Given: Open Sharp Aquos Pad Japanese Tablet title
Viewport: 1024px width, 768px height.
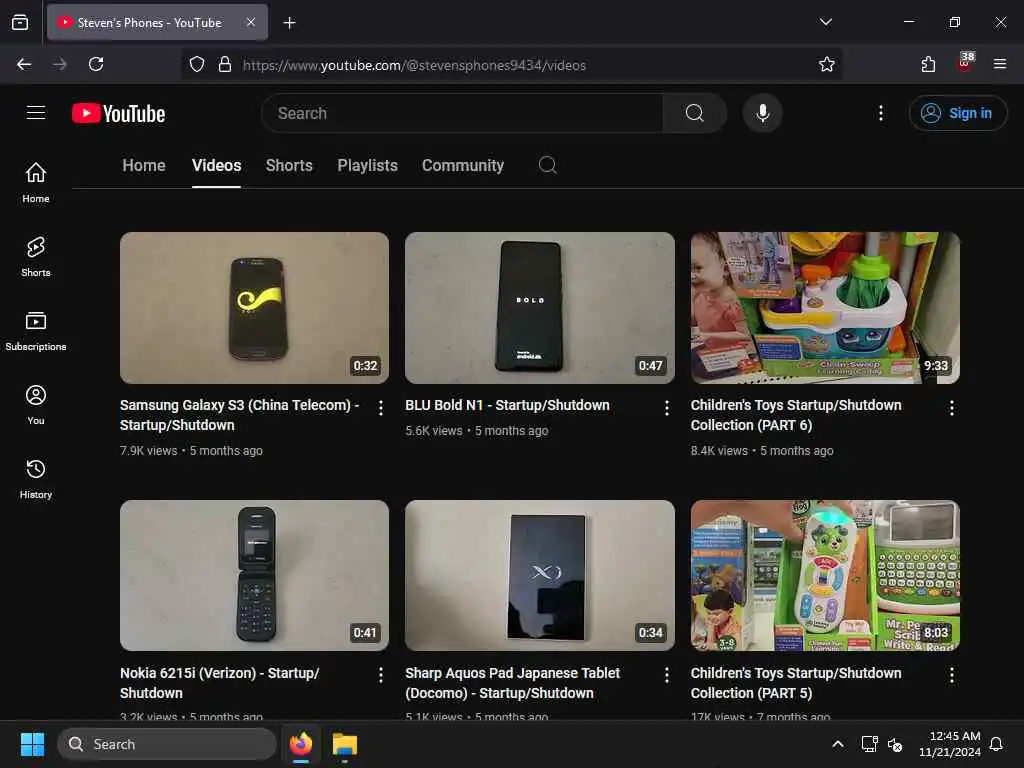Looking at the screenshot, I should click(513, 682).
